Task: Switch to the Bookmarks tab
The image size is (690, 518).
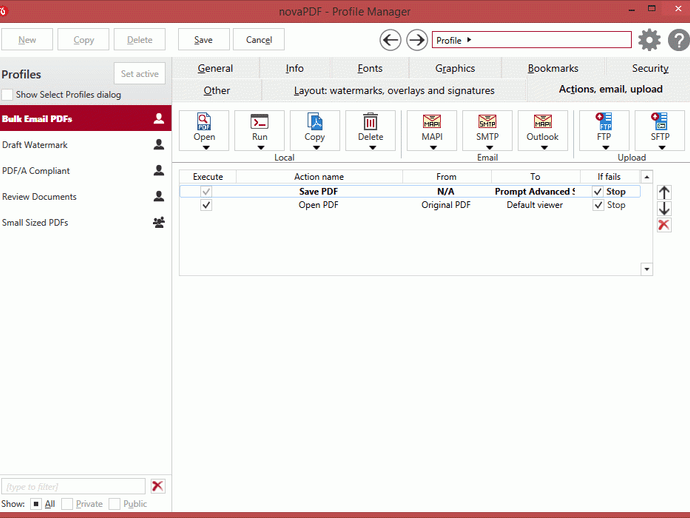Action: [x=553, y=68]
